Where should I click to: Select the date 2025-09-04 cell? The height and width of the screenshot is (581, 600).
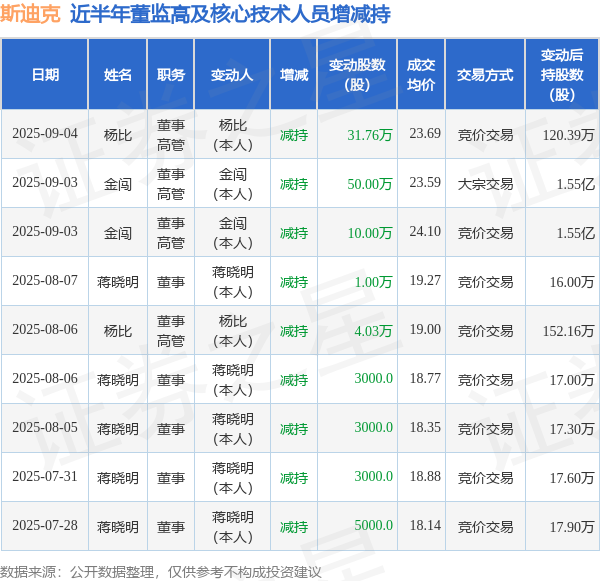45,134
